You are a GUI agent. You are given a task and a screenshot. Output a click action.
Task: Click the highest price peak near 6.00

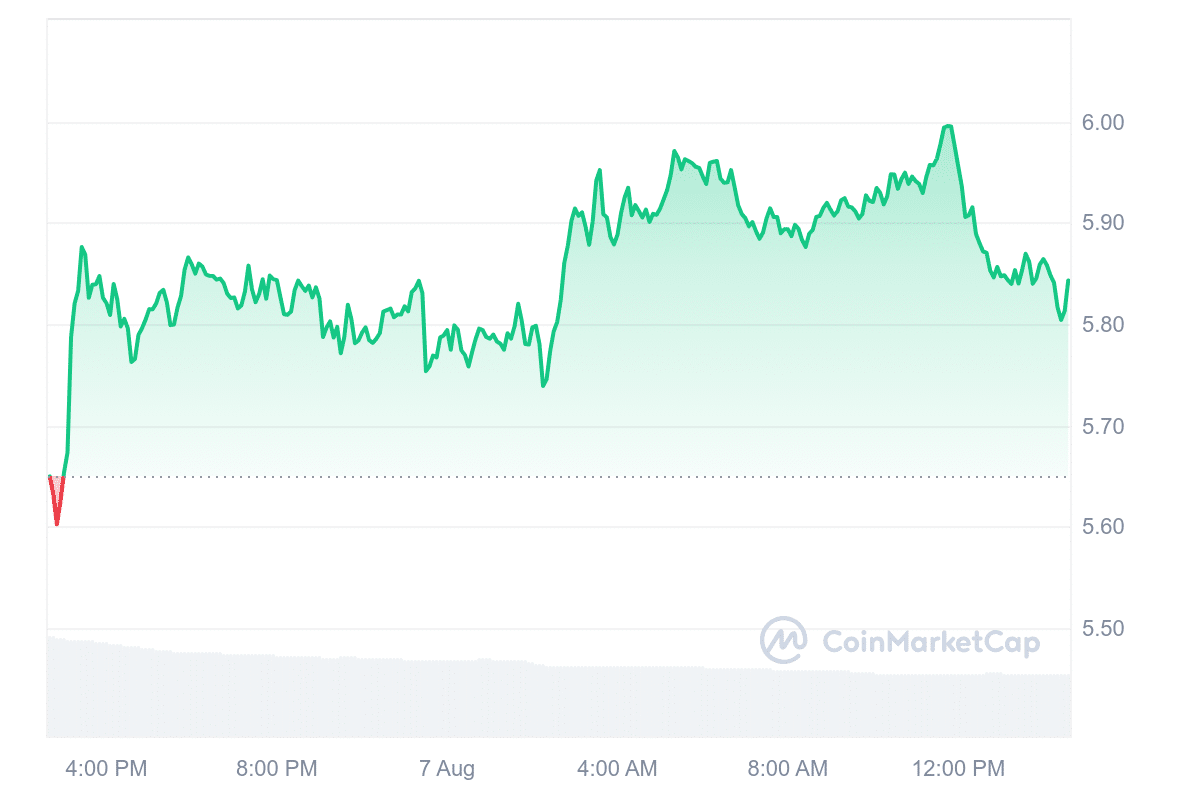pyautogui.click(x=947, y=126)
